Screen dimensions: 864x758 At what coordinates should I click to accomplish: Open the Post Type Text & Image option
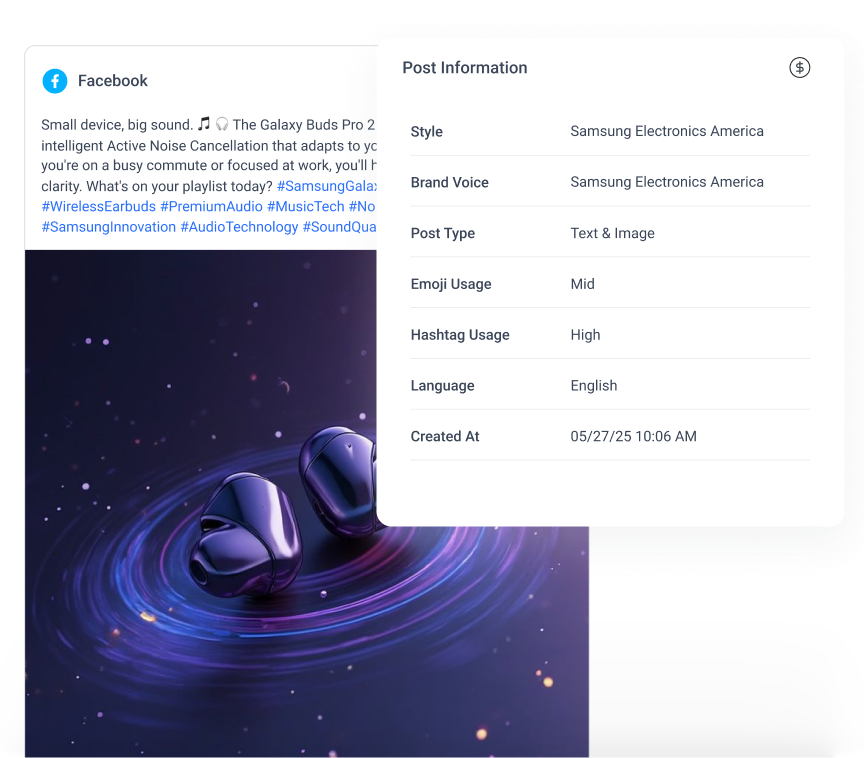click(x=612, y=233)
